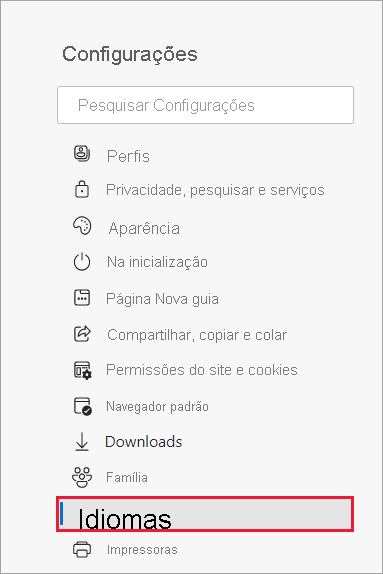Select the highlighted Idiomas item

pyautogui.click(x=205, y=514)
